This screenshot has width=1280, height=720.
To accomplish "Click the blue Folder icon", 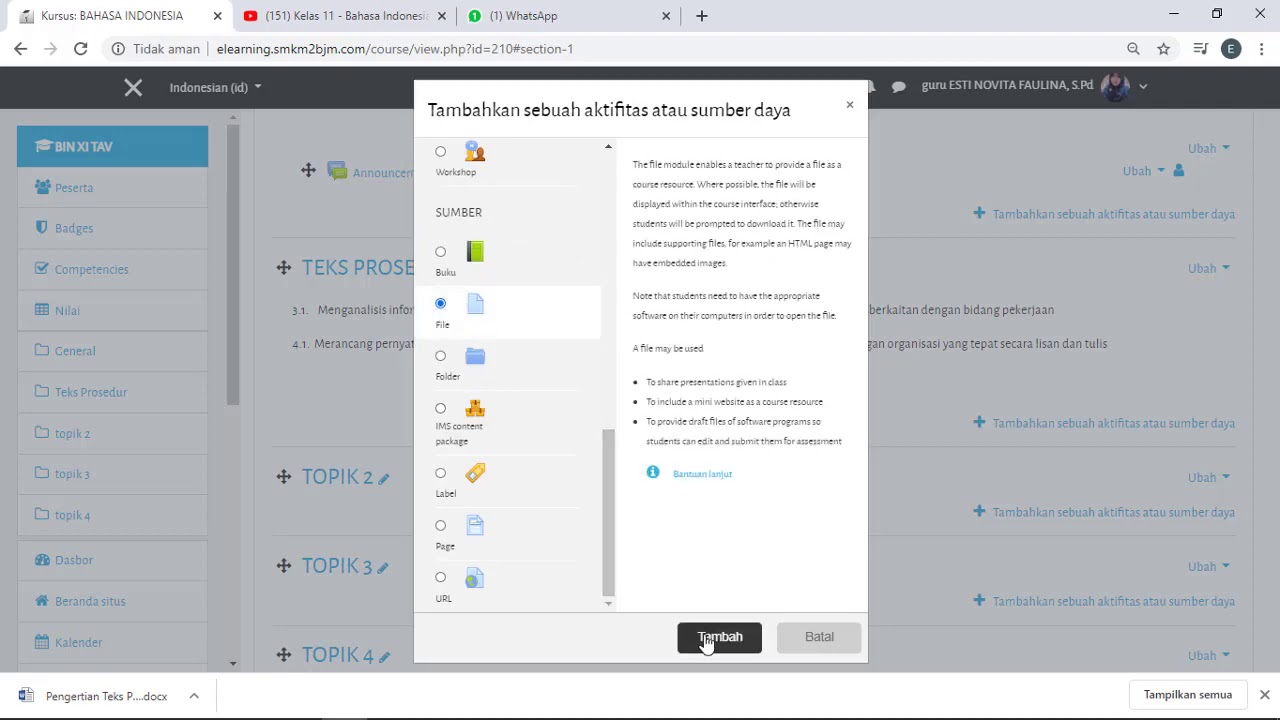I will tap(475, 356).
